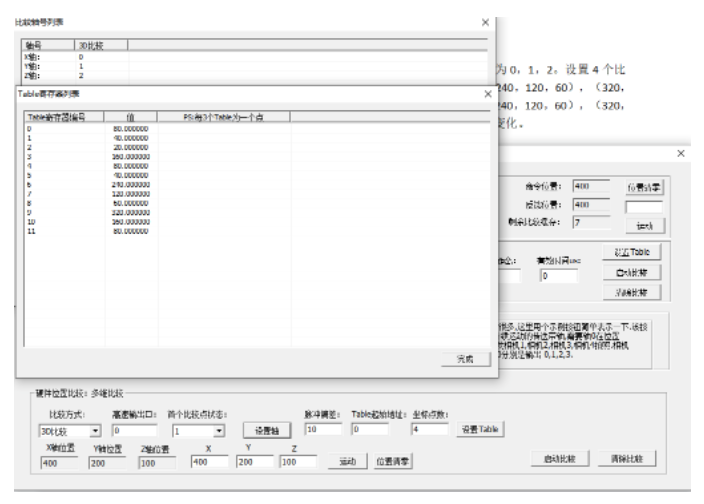Select Table register row 5
The width and height of the screenshot is (704, 504).
tap(257, 175)
